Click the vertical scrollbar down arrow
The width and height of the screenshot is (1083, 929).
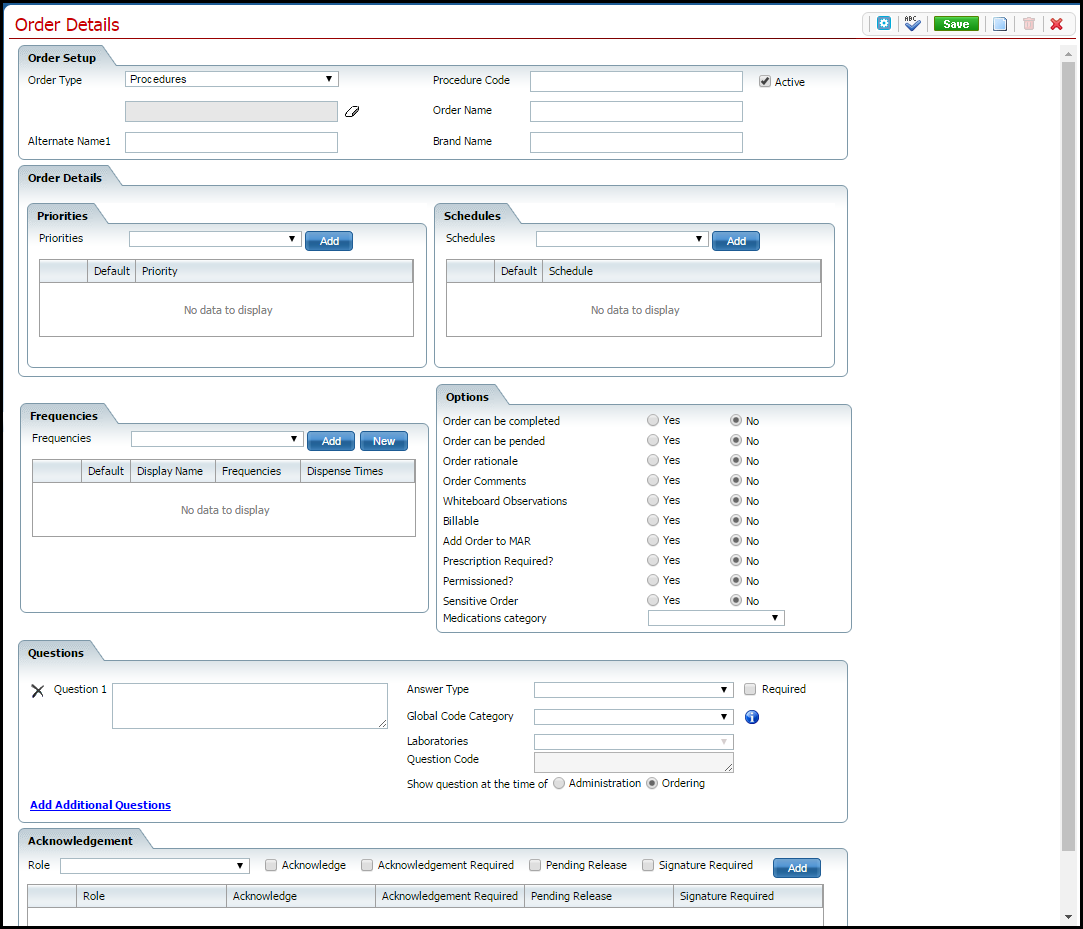(x=1068, y=917)
